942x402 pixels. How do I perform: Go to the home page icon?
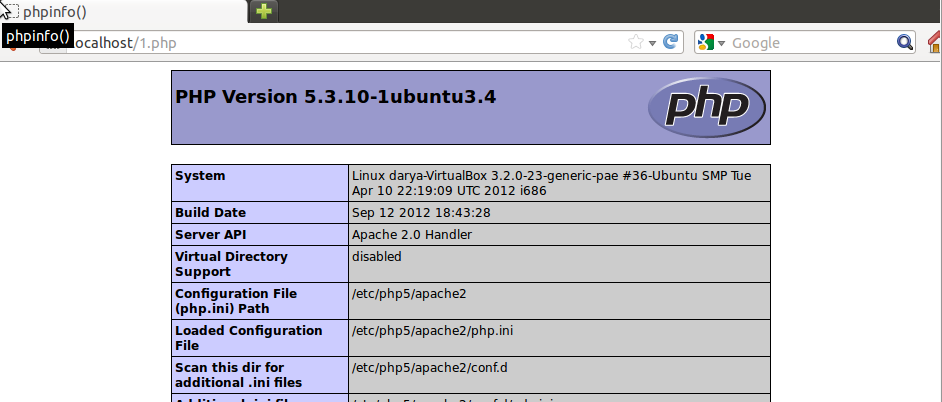(x=935, y=43)
